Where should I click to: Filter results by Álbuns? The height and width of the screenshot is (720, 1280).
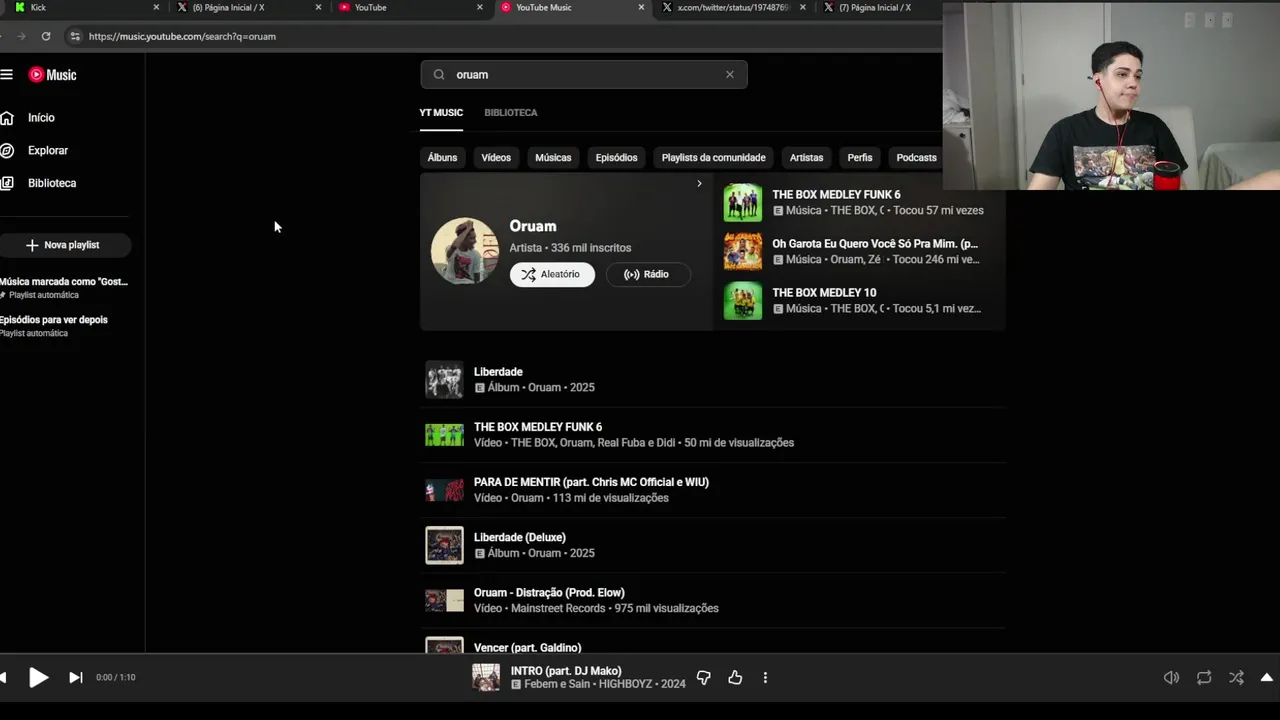click(442, 158)
